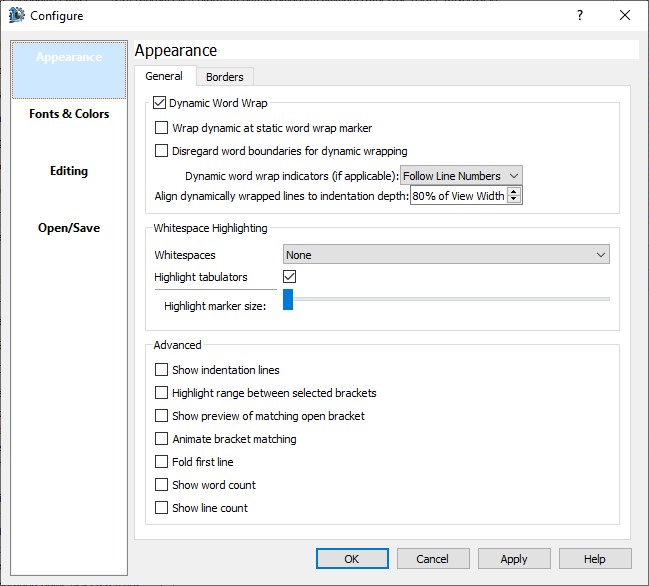649x586 pixels.
Task: Open the Fonts & Colors settings page
Action: pos(69,114)
